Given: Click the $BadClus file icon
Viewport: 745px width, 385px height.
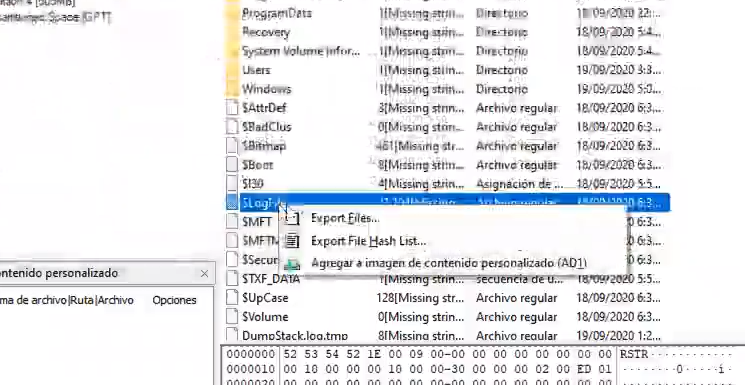Looking at the screenshot, I should 232,127.
